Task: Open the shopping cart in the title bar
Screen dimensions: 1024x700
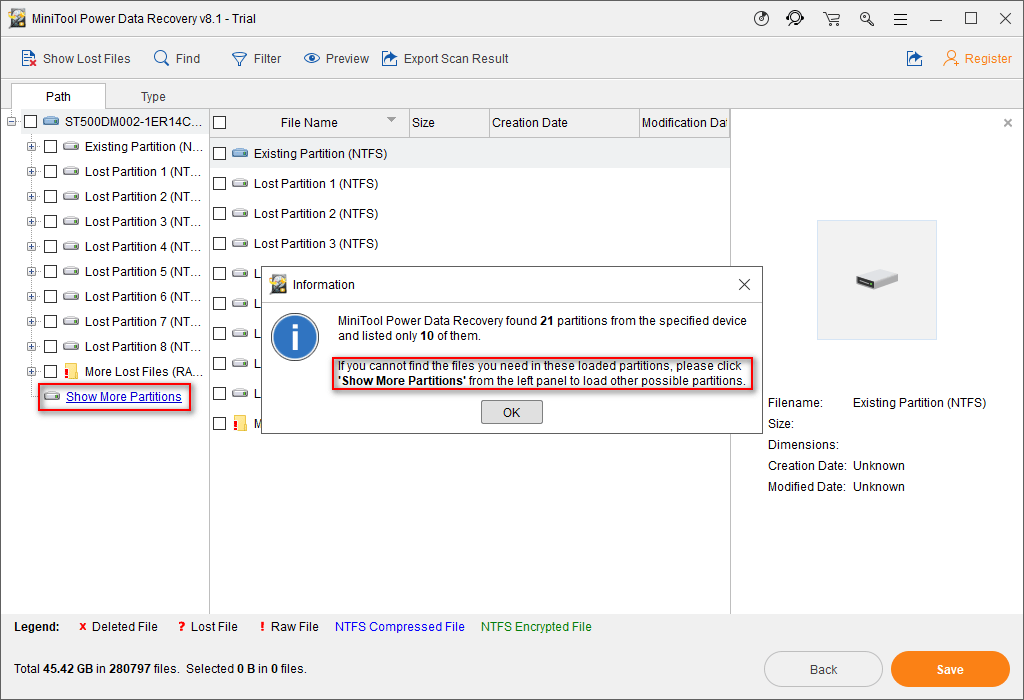Action: 831,18
